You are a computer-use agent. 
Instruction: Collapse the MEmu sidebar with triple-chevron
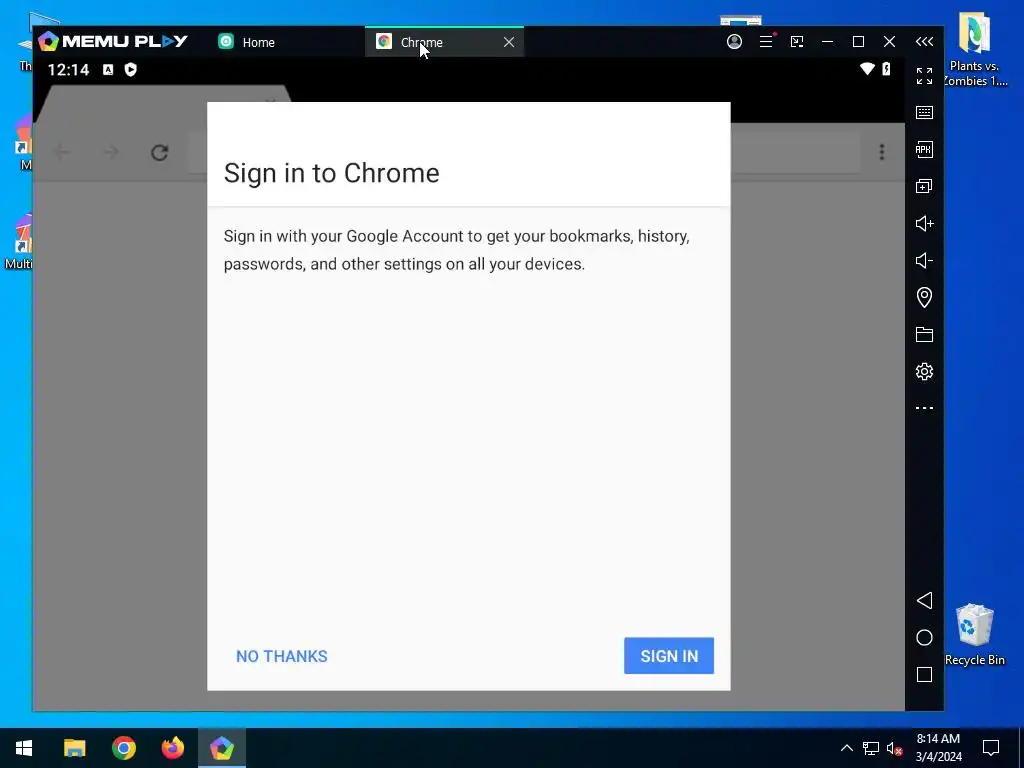[x=924, y=42]
